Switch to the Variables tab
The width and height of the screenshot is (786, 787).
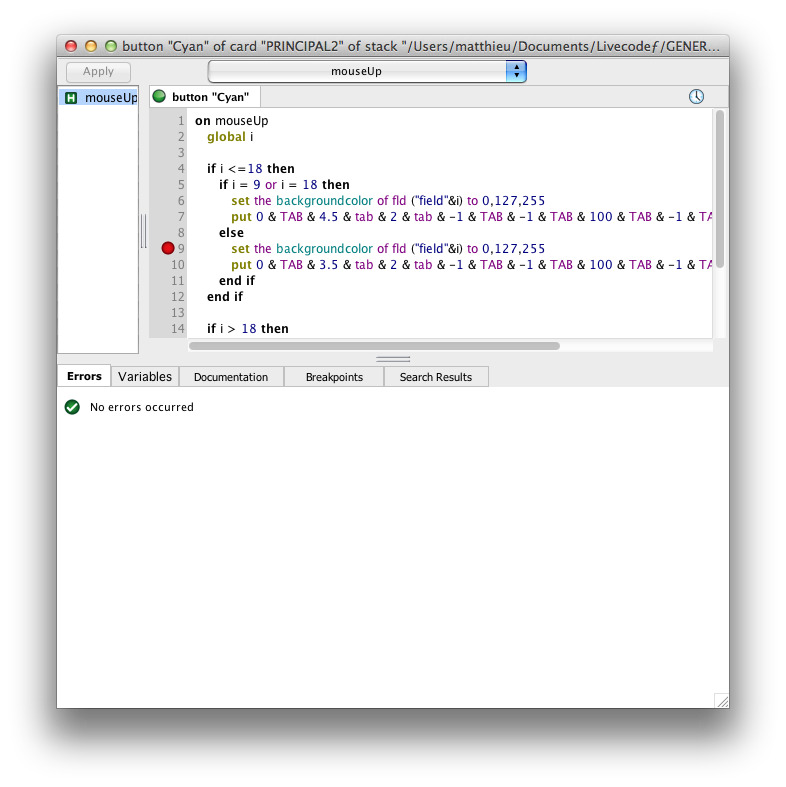point(145,377)
